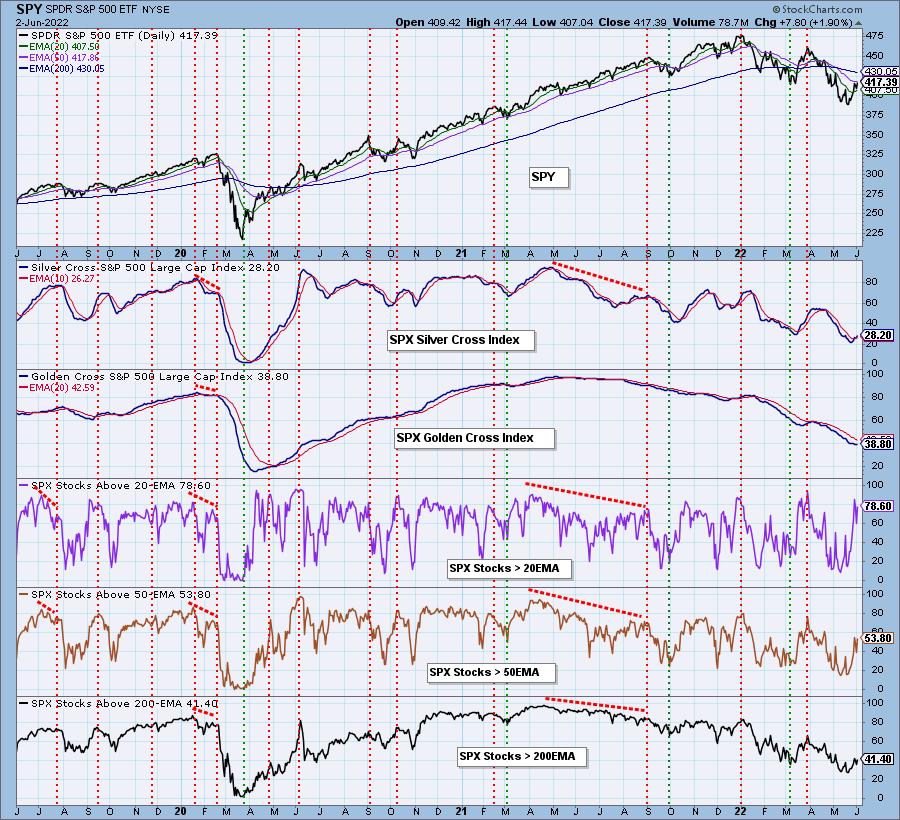Image resolution: width=900 pixels, height=820 pixels.
Task: Click the 41.40 value tag
Action: [879, 759]
